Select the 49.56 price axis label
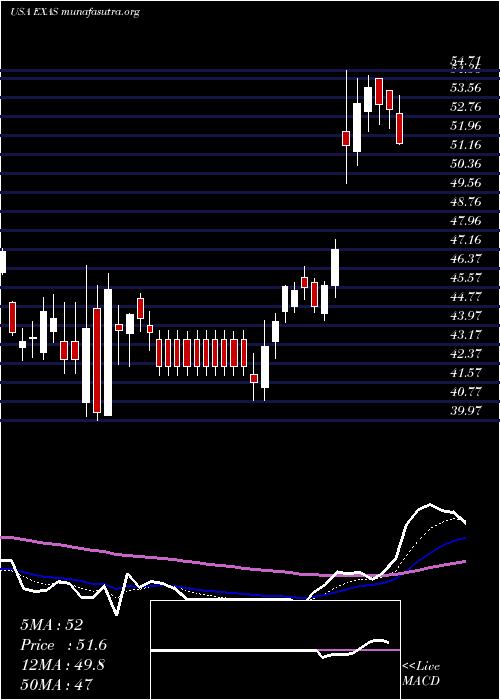This screenshot has width=500, height=700. click(466, 182)
